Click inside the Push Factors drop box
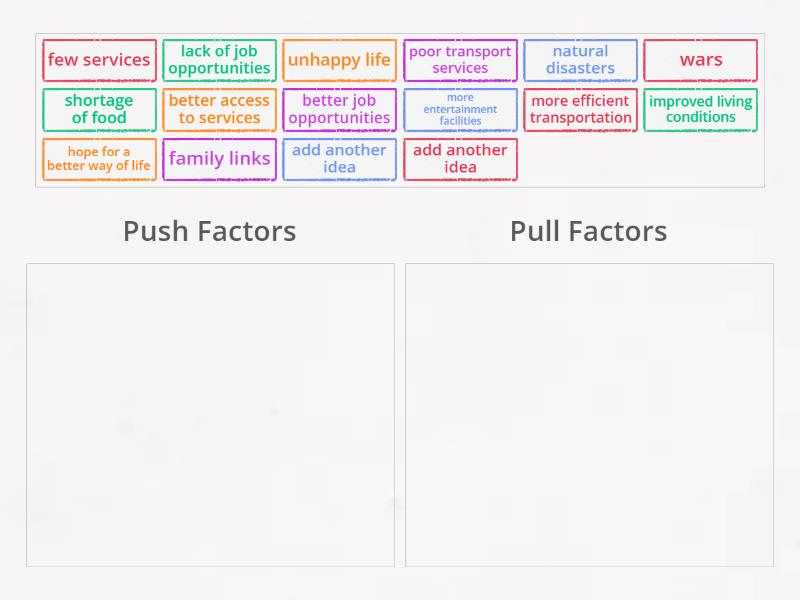The height and width of the screenshot is (600, 800). [x=210, y=415]
